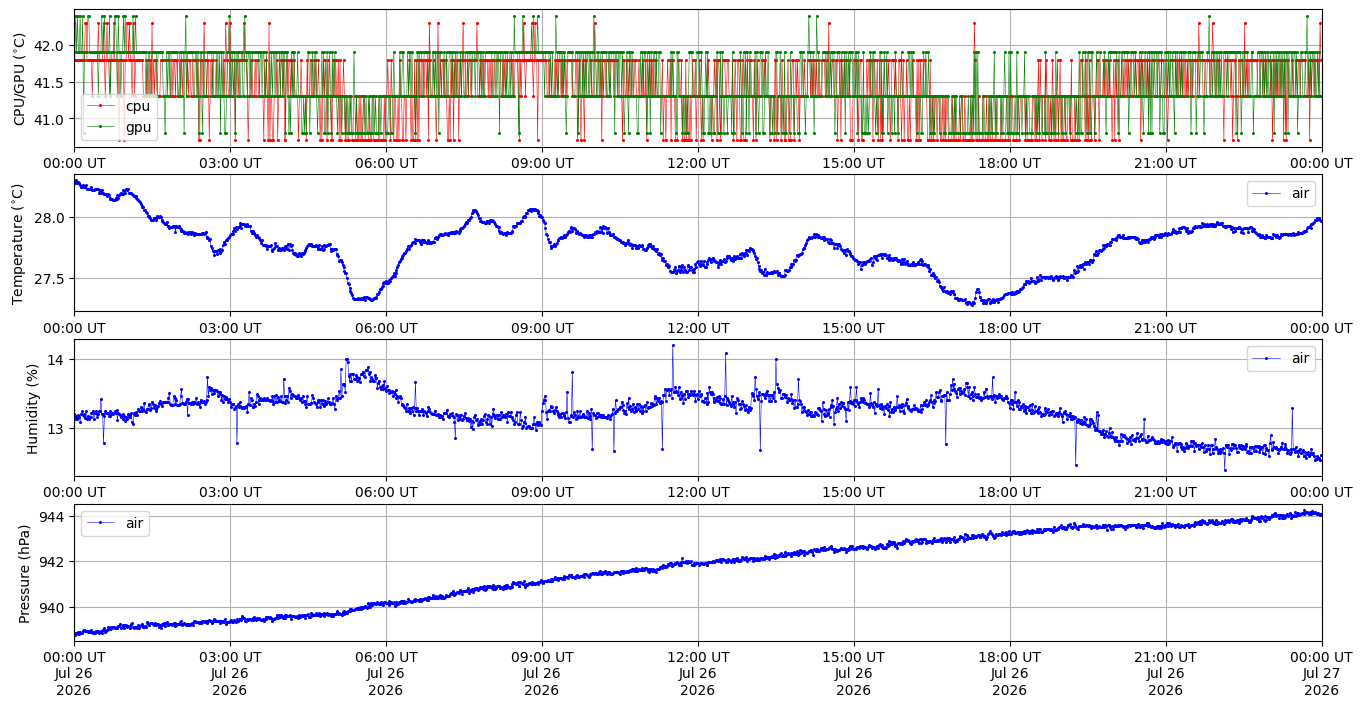Click the 03:00 UT Jul 26 bottom tick label

tap(229, 673)
